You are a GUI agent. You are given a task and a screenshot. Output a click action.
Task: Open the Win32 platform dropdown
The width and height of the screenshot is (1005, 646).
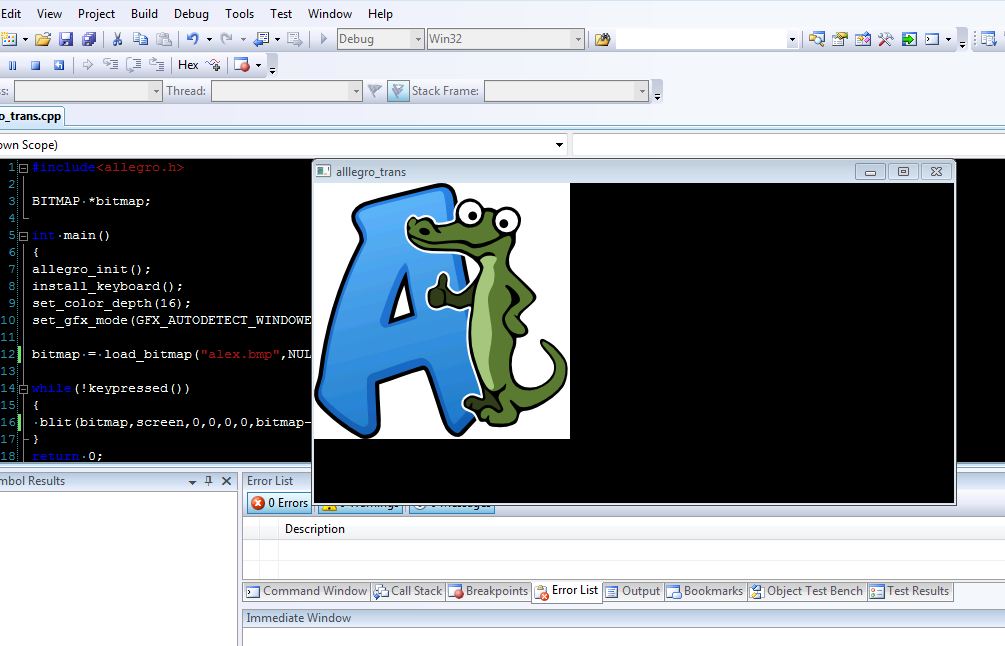578,38
